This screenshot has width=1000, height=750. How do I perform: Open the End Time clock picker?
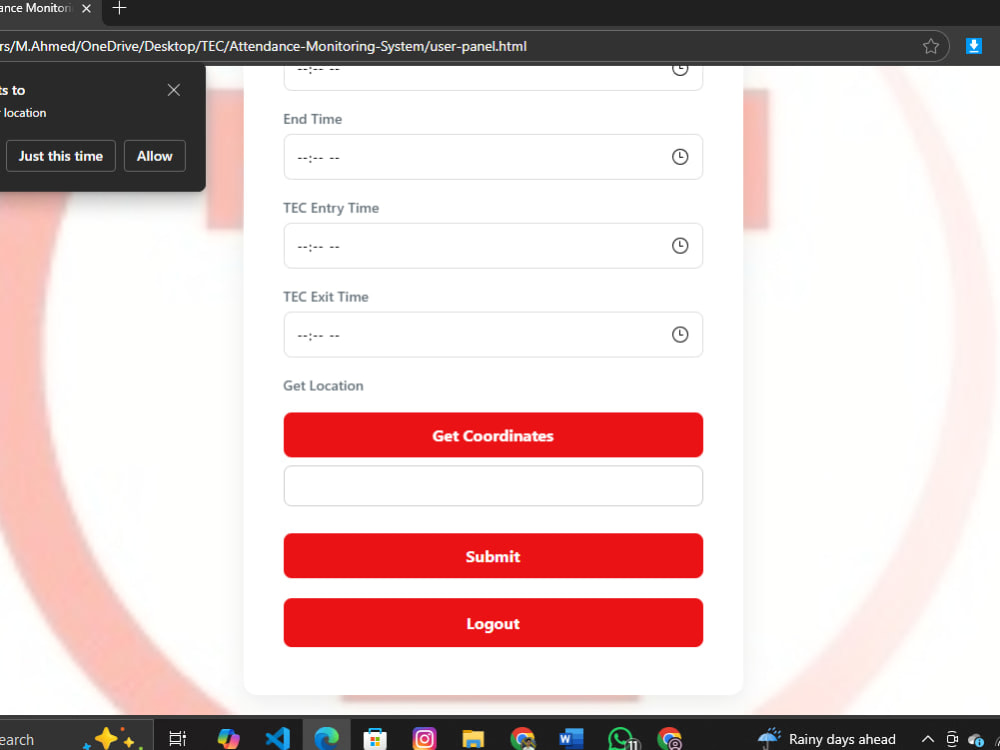[680, 157]
